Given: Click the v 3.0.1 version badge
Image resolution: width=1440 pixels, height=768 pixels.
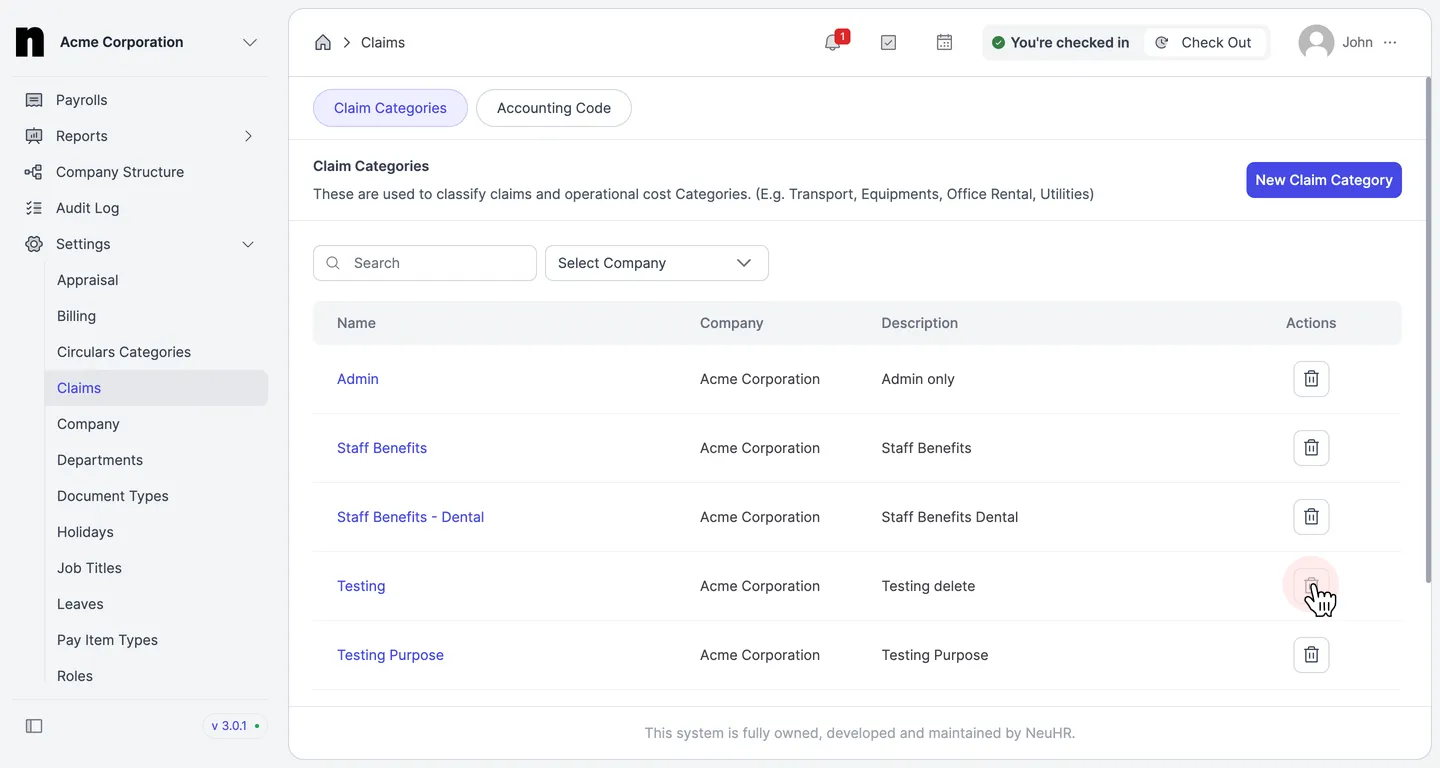Looking at the screenshot, I should coord(236,726).
